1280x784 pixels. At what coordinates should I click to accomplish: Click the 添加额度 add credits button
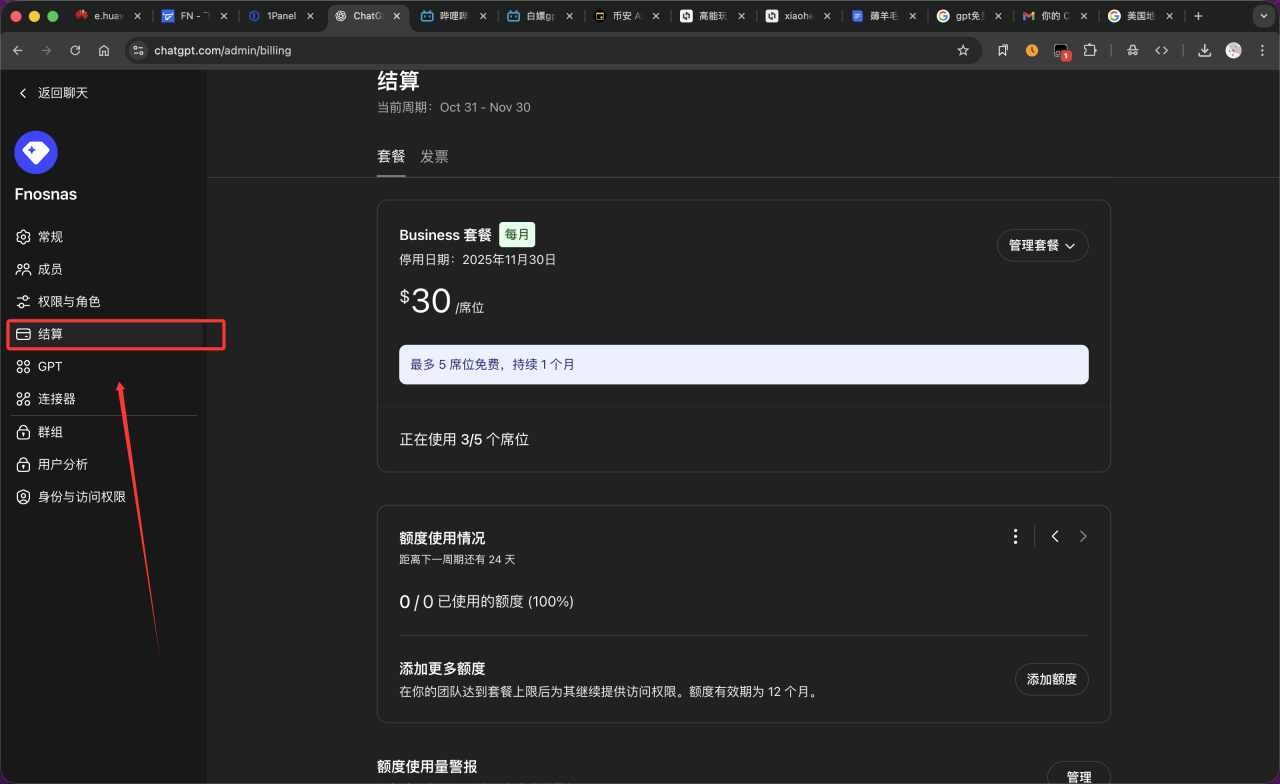click(1051, 679)
